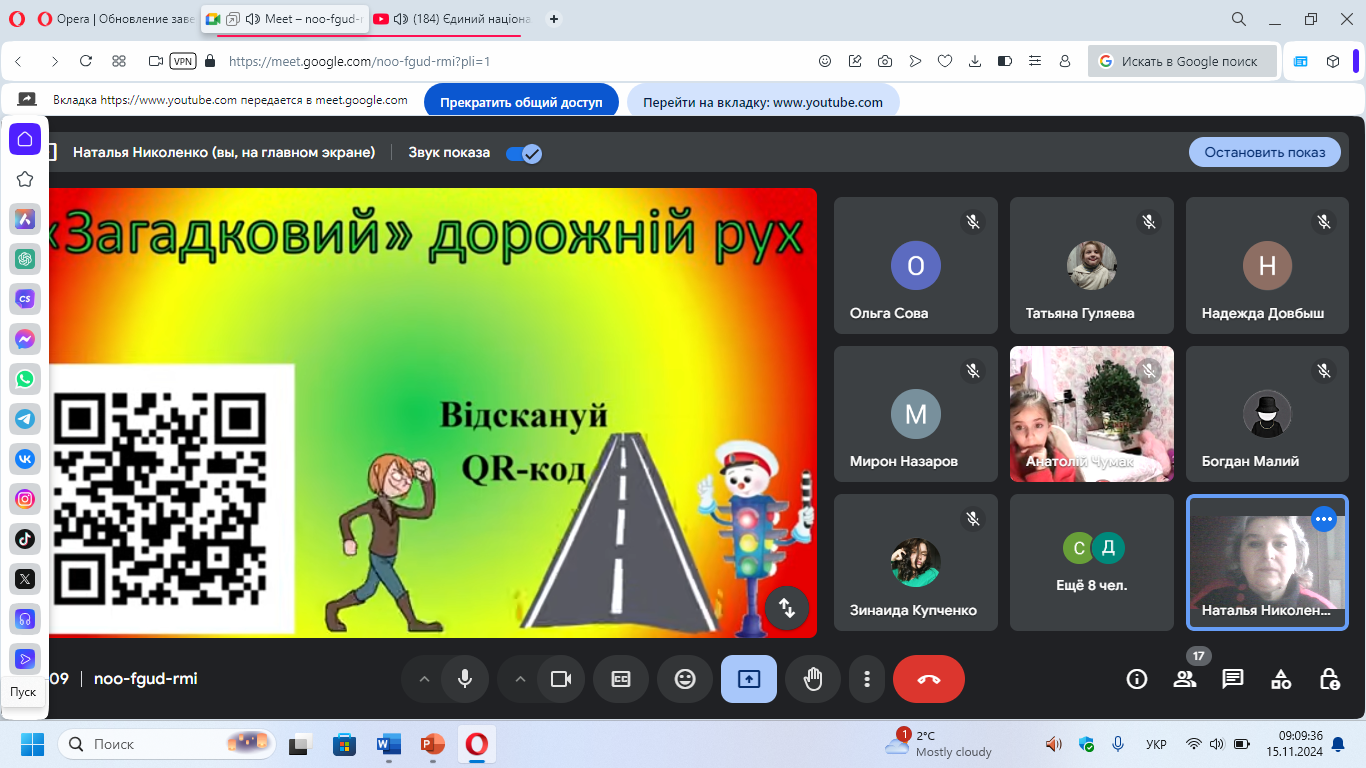
Task: Open bookmarks star in the sidebar
Action: pos(25,179)
